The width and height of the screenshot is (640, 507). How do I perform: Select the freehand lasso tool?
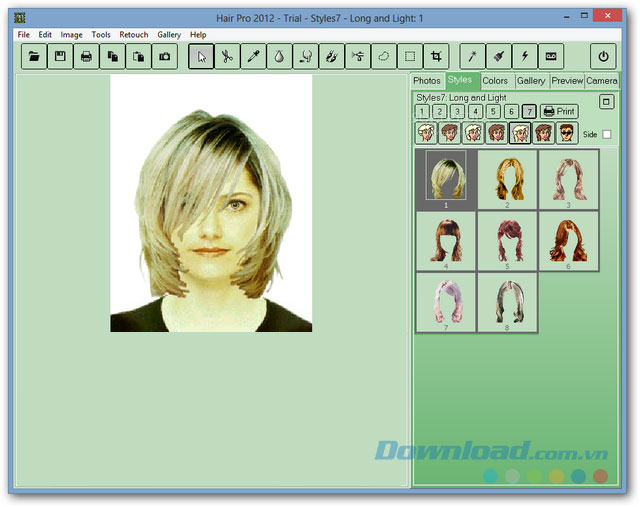384,56
